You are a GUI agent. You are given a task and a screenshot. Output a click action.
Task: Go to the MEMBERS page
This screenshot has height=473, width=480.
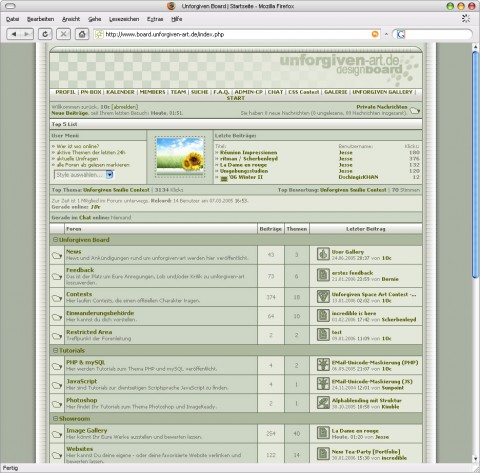[152, 92]
